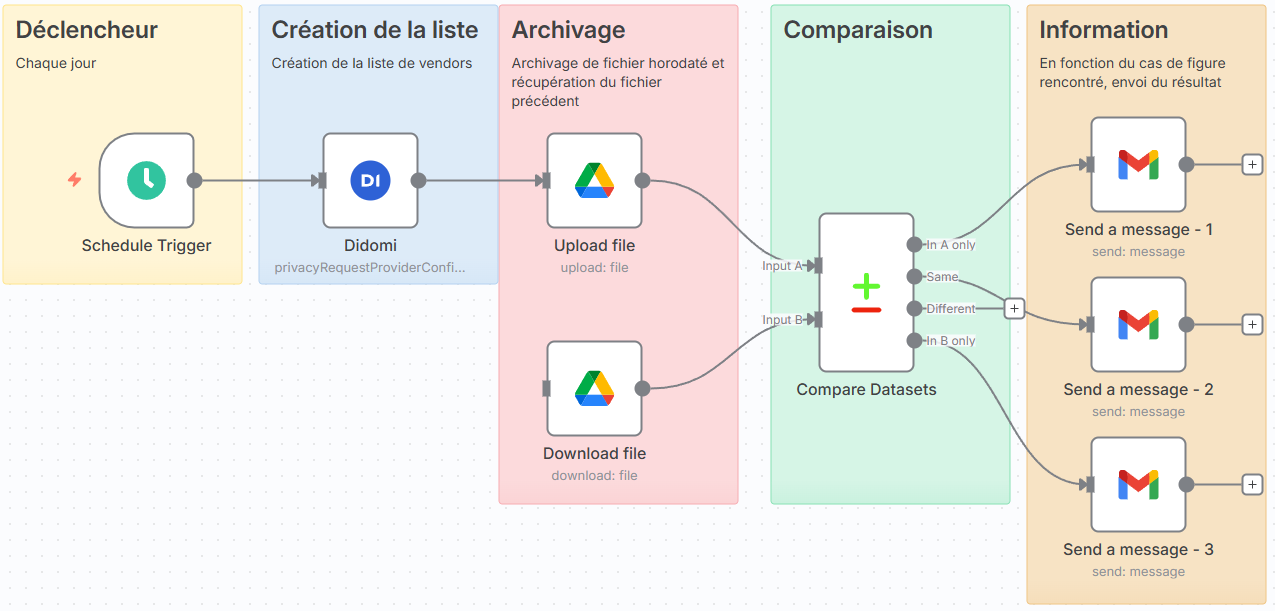This screenshot has height=611, width=1275.
Task: Select the Schedule Trigger clock node
Action: pyautogui.click(x=147, y=181)
